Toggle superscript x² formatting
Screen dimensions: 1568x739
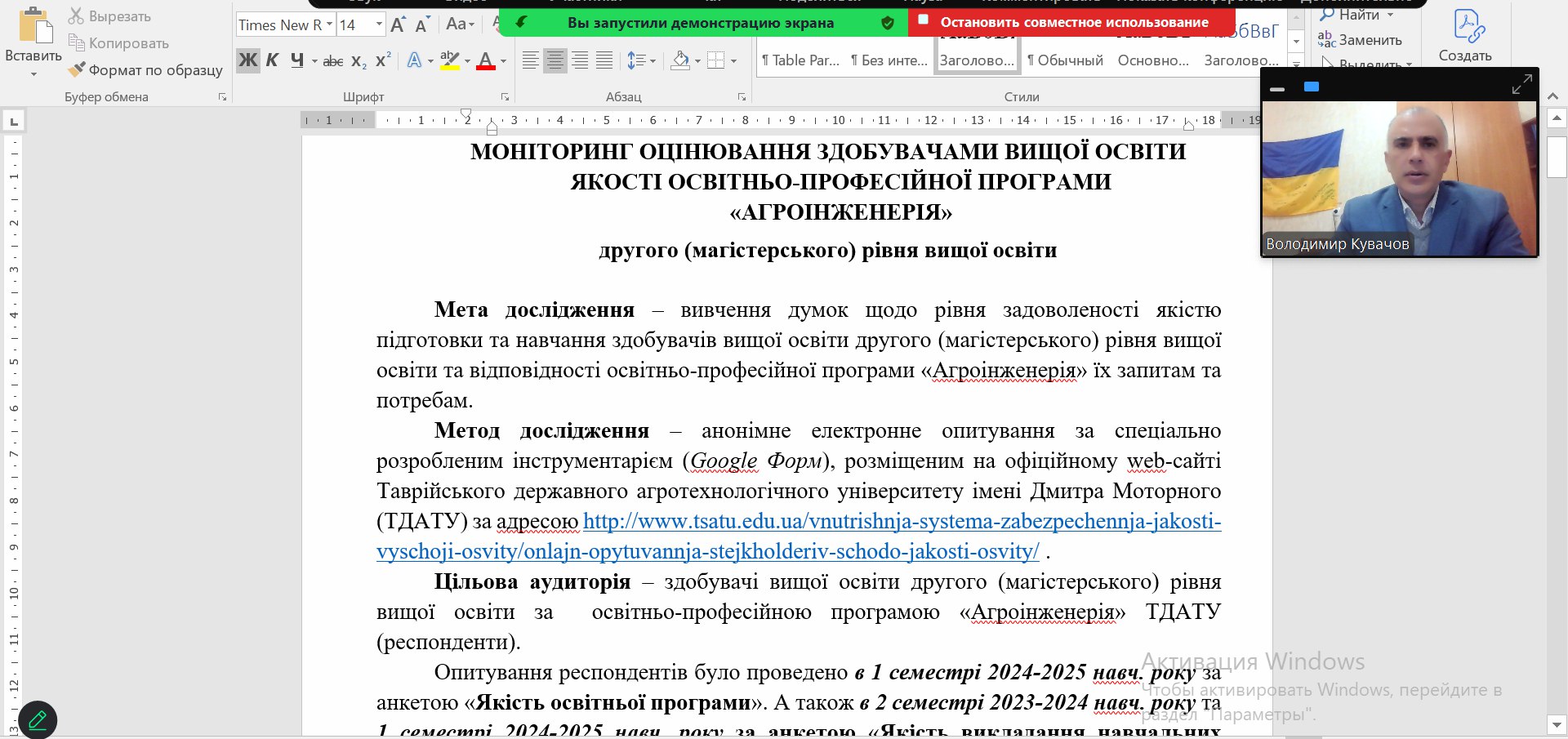(x=383, y=60)
